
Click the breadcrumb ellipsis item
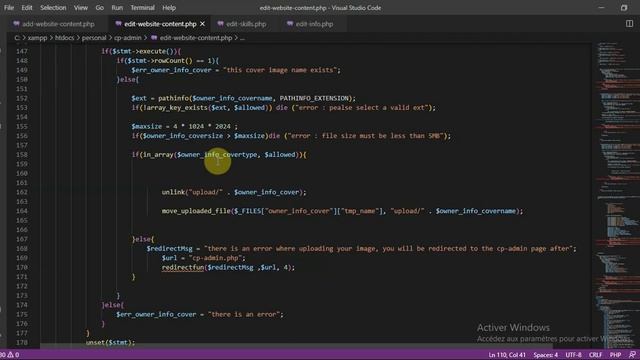(242, 38)
